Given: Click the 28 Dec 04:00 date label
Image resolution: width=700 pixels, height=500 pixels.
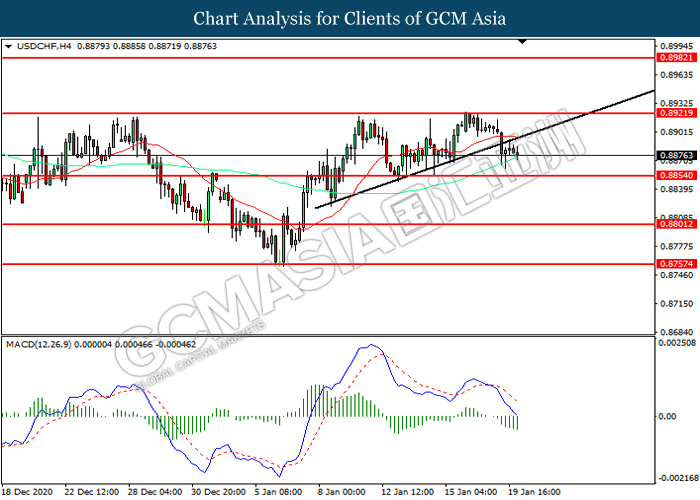Looking at the screenshot, I should click(x=155, y=492).
